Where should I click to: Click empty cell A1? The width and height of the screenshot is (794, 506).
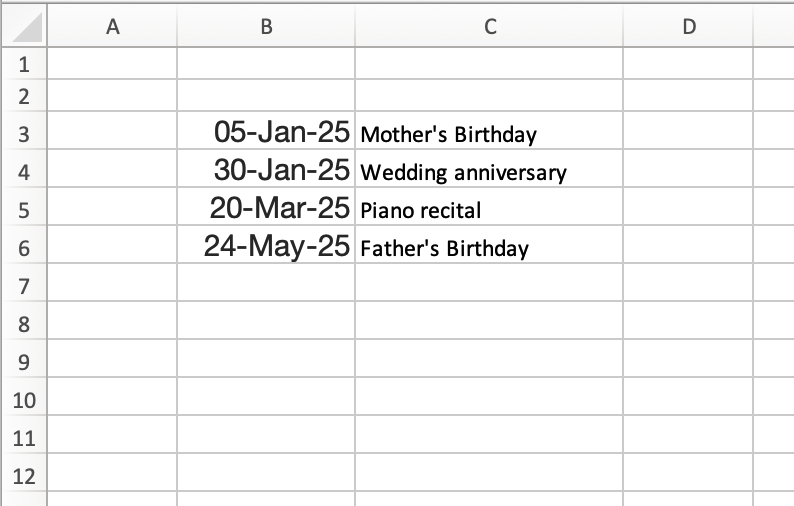(112, 64)
